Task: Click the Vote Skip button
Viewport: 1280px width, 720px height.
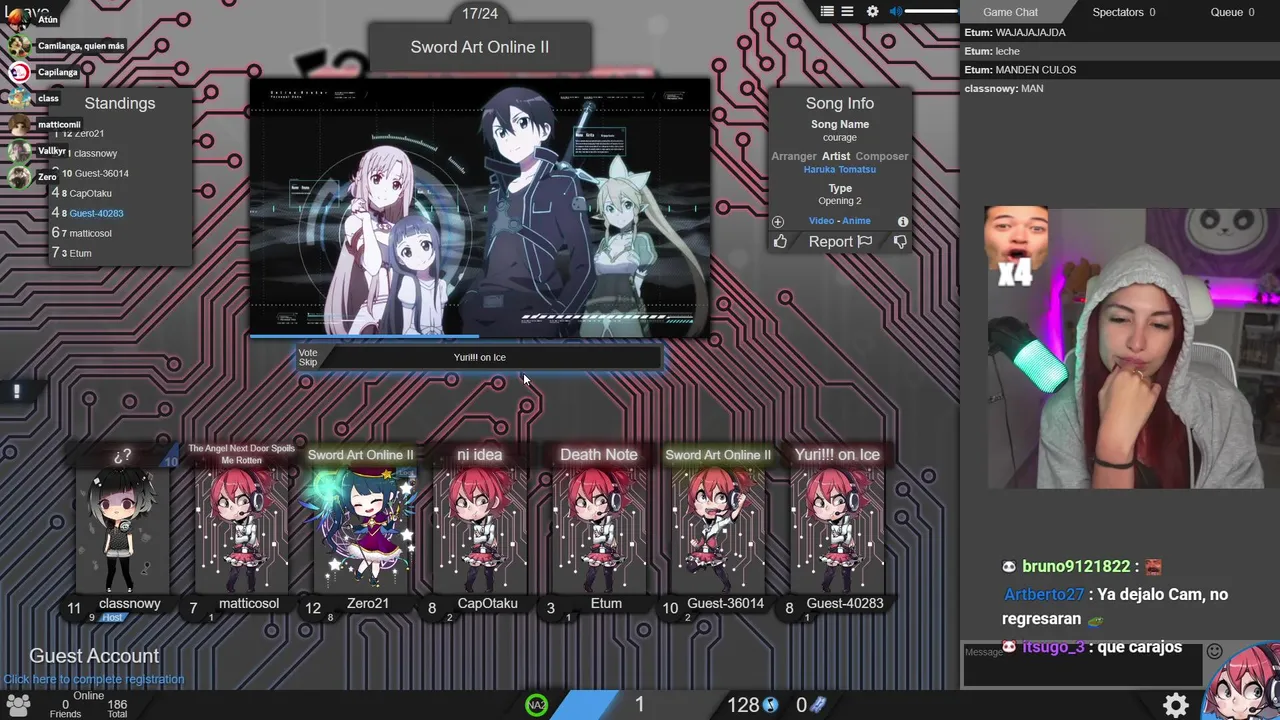Action: pyautogui.click(x=308, y=357)
